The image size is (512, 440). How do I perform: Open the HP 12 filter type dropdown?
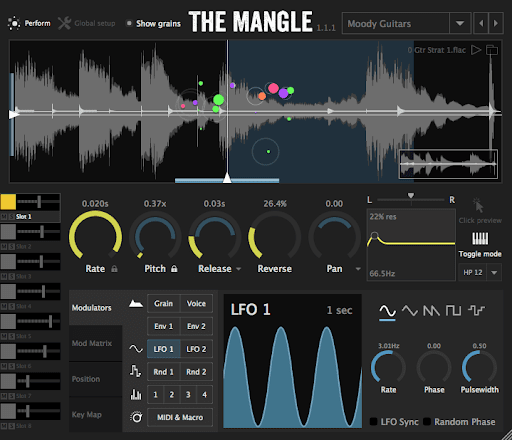pos(494,273)
